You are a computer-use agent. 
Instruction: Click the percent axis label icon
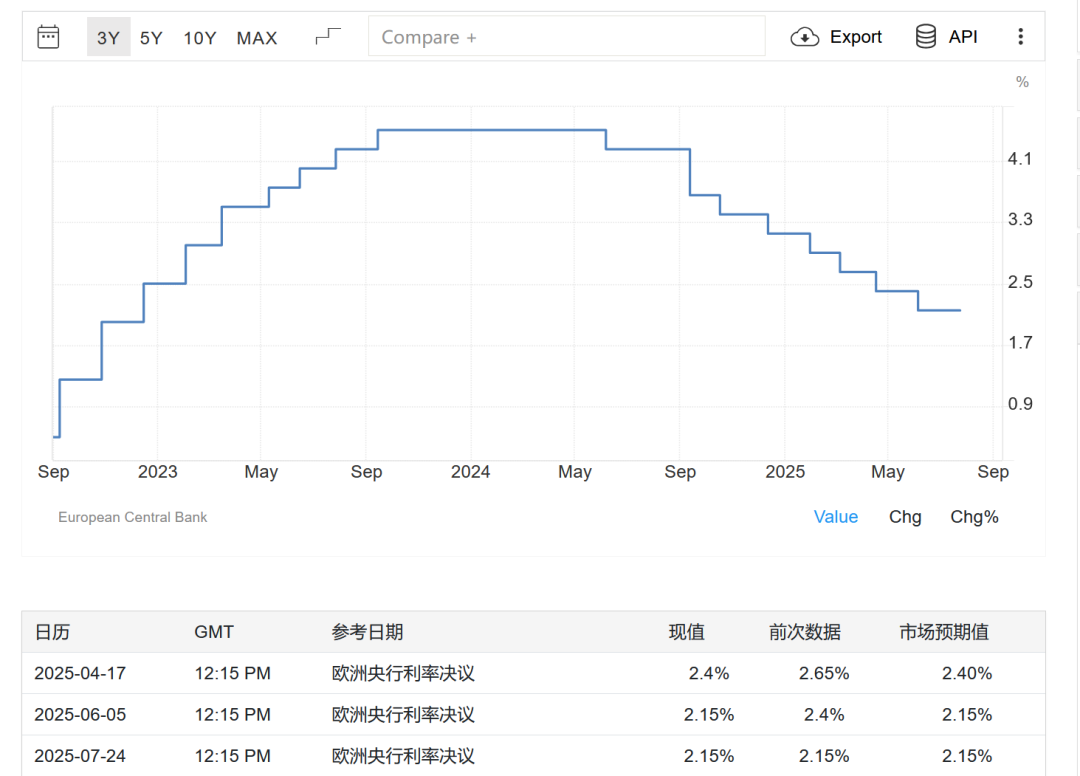[1022, 82]
